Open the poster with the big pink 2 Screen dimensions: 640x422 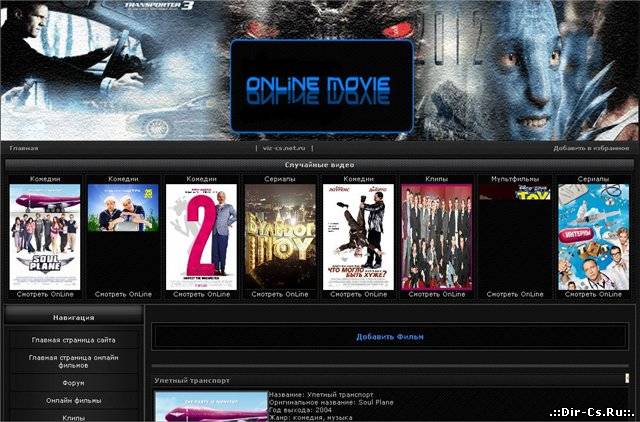coord(201,237)
